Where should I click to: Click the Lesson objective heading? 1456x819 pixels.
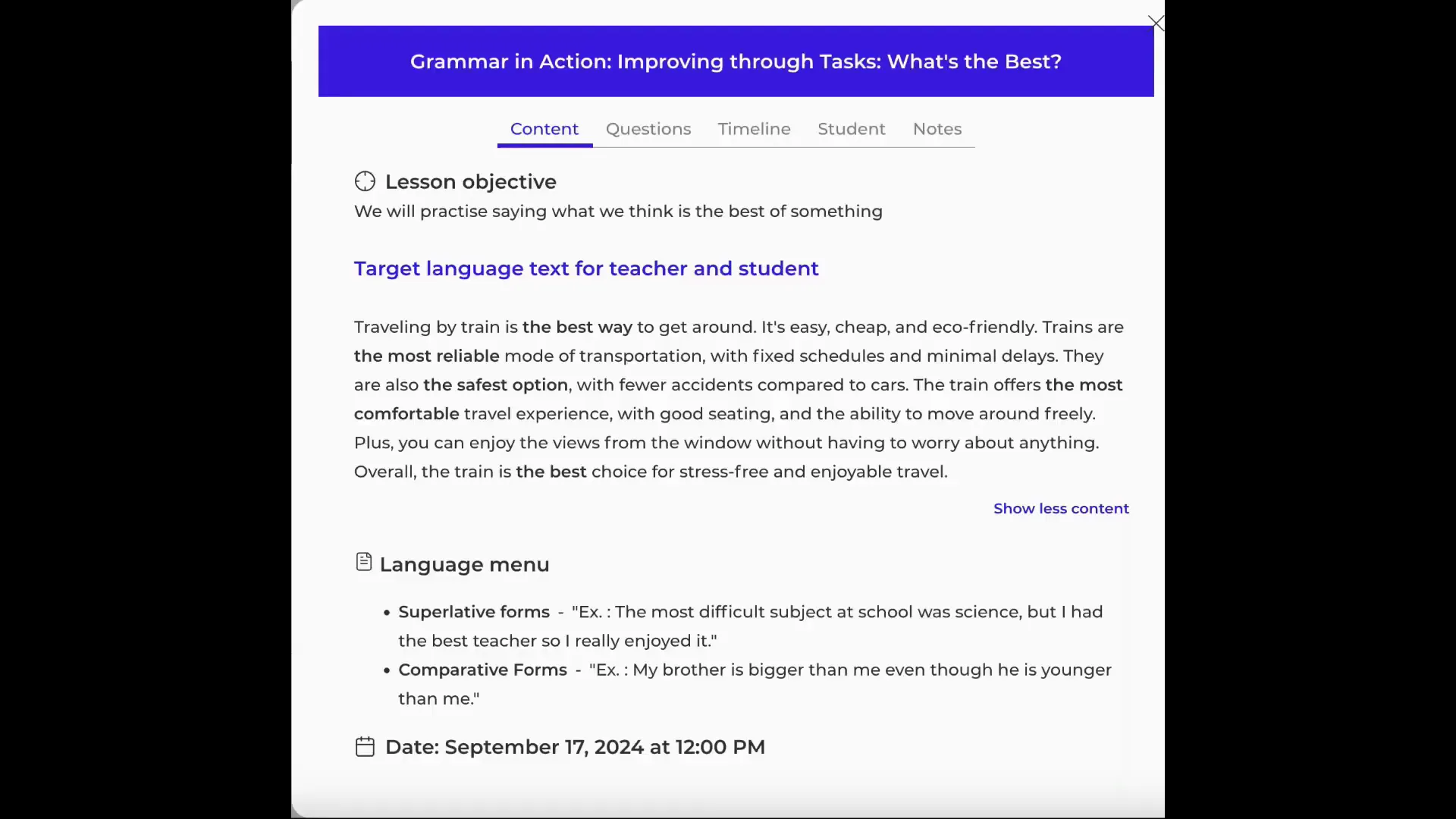tap(470, 182)
